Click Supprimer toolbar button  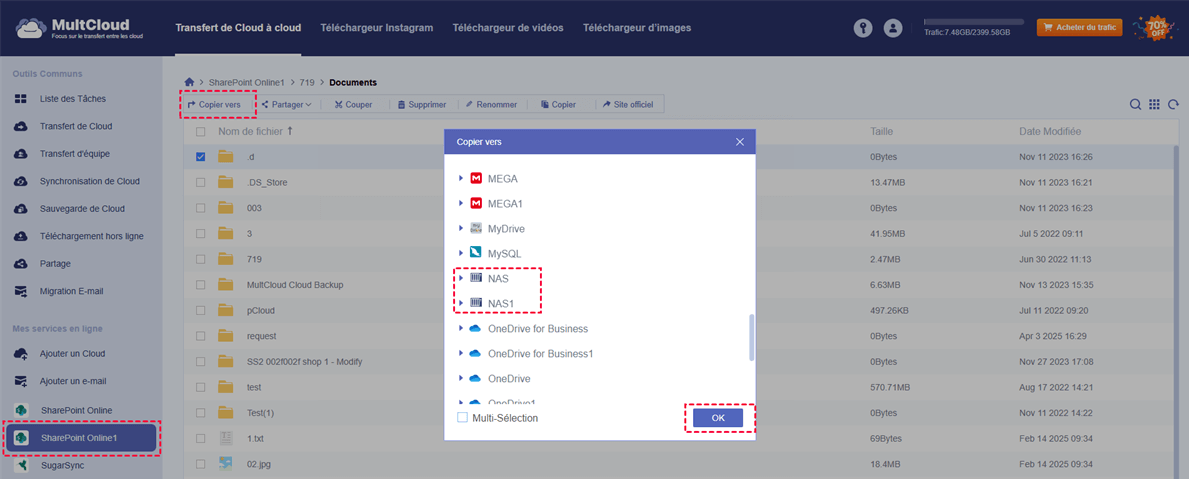[422, 105]
